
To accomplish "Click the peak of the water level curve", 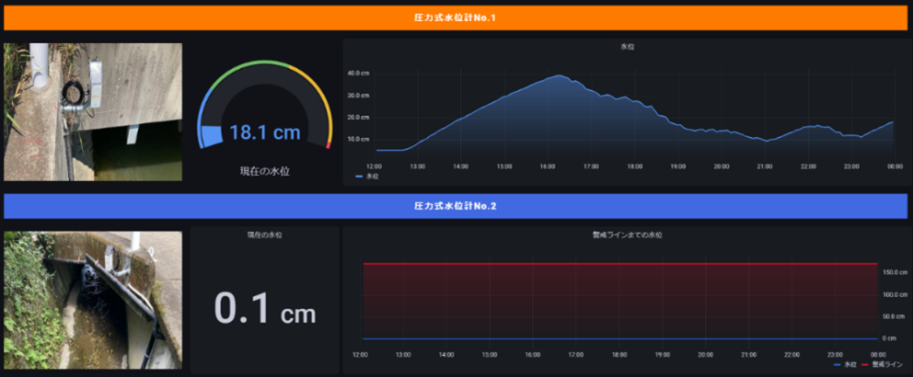I will pyautogui.click(x=559, y=75).
